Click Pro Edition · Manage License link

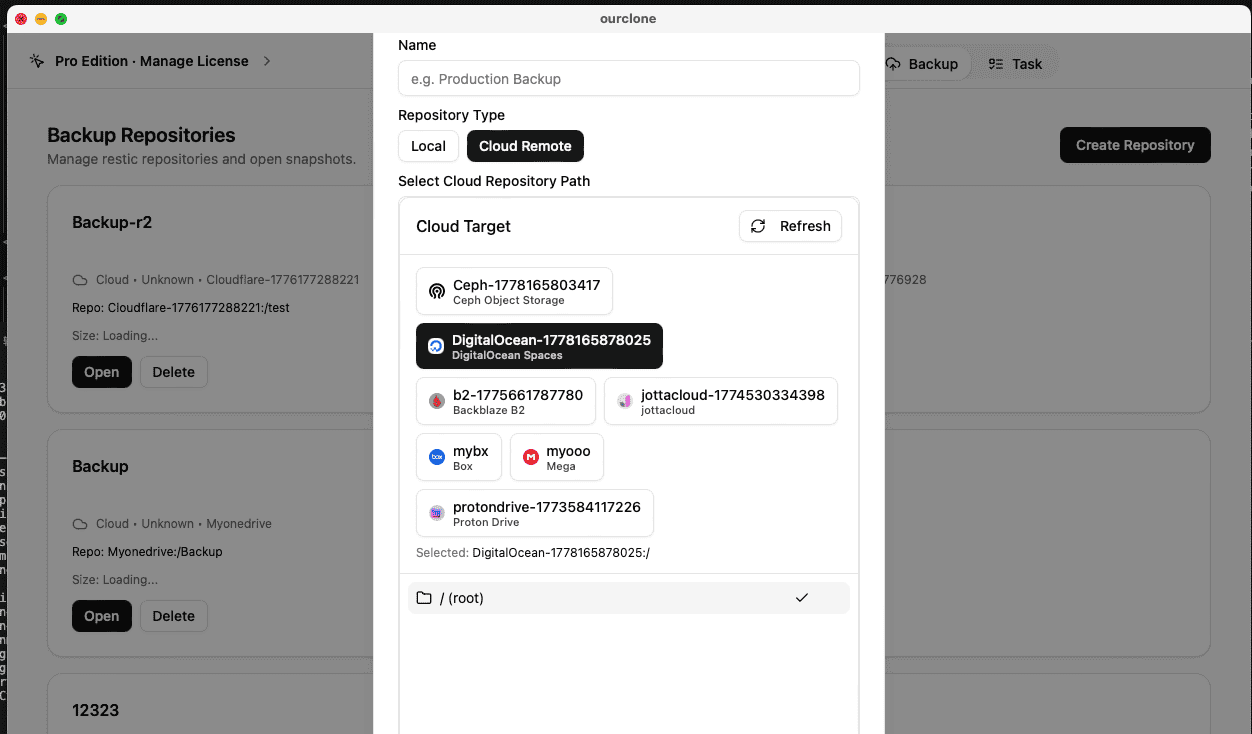coord(152,61)
